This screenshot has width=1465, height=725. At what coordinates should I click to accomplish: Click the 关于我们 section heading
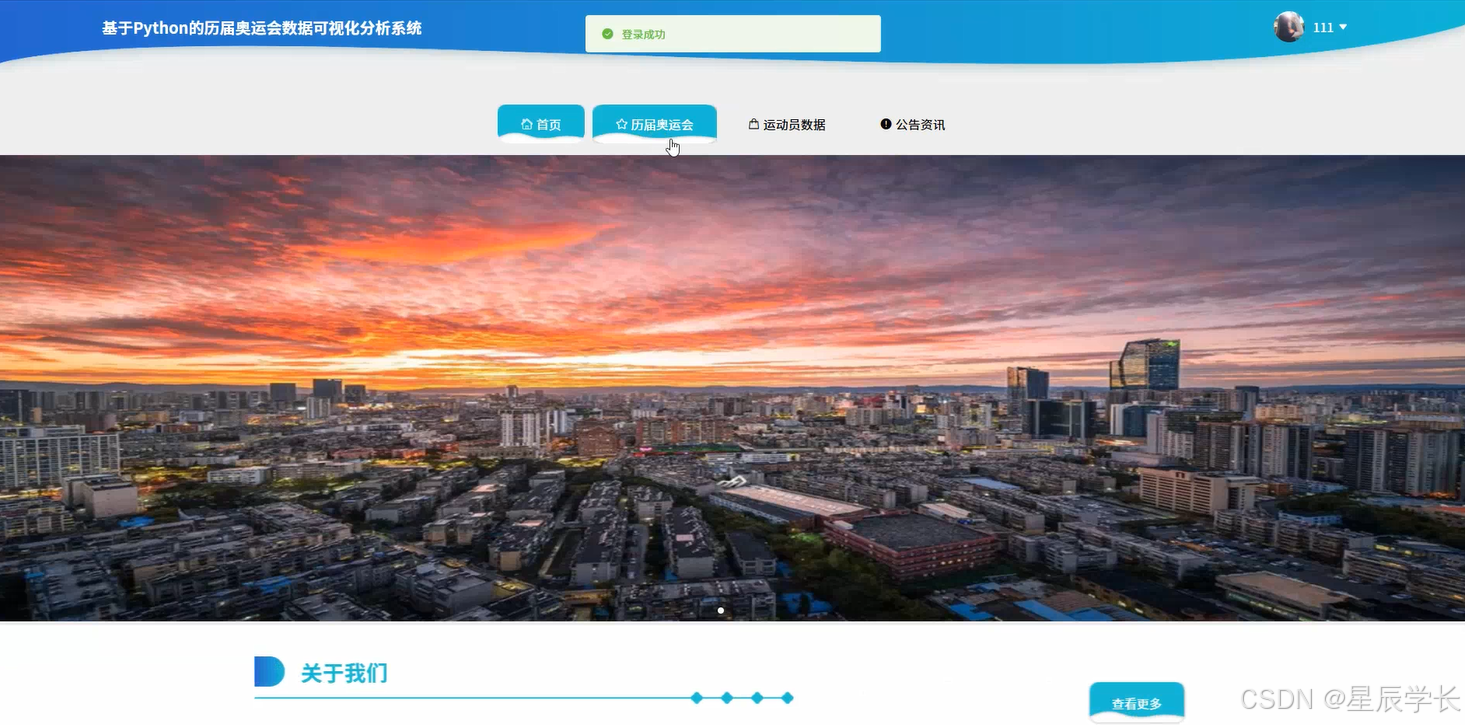(344, 673)
